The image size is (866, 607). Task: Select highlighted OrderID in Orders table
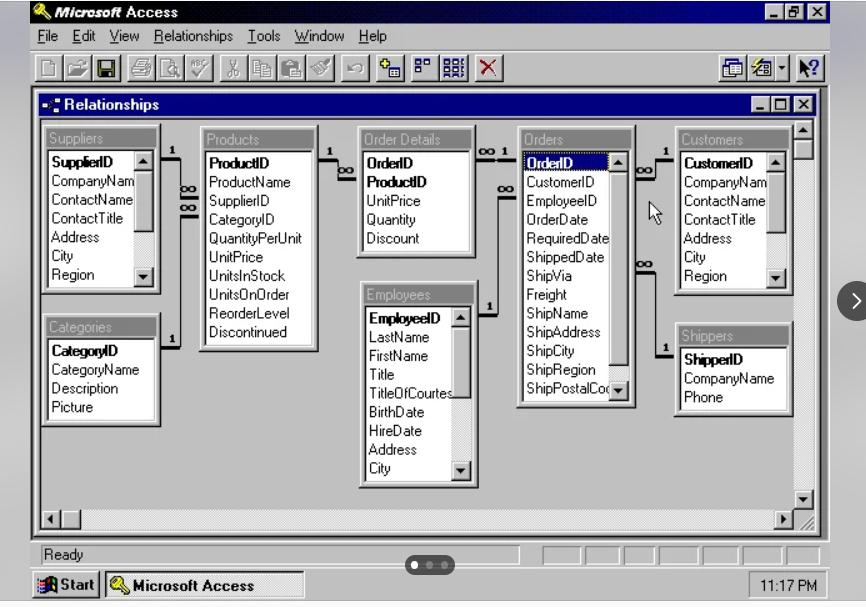point(566,163)
